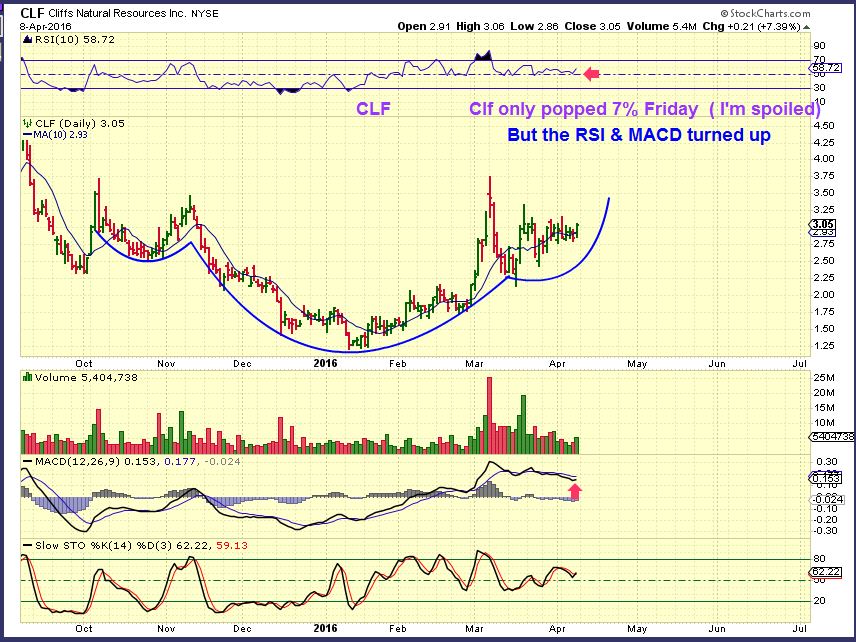Click the RSI(10) legend icon
Image resolution: width=856 pixels, height=642 pixels.
click(27, 39)
